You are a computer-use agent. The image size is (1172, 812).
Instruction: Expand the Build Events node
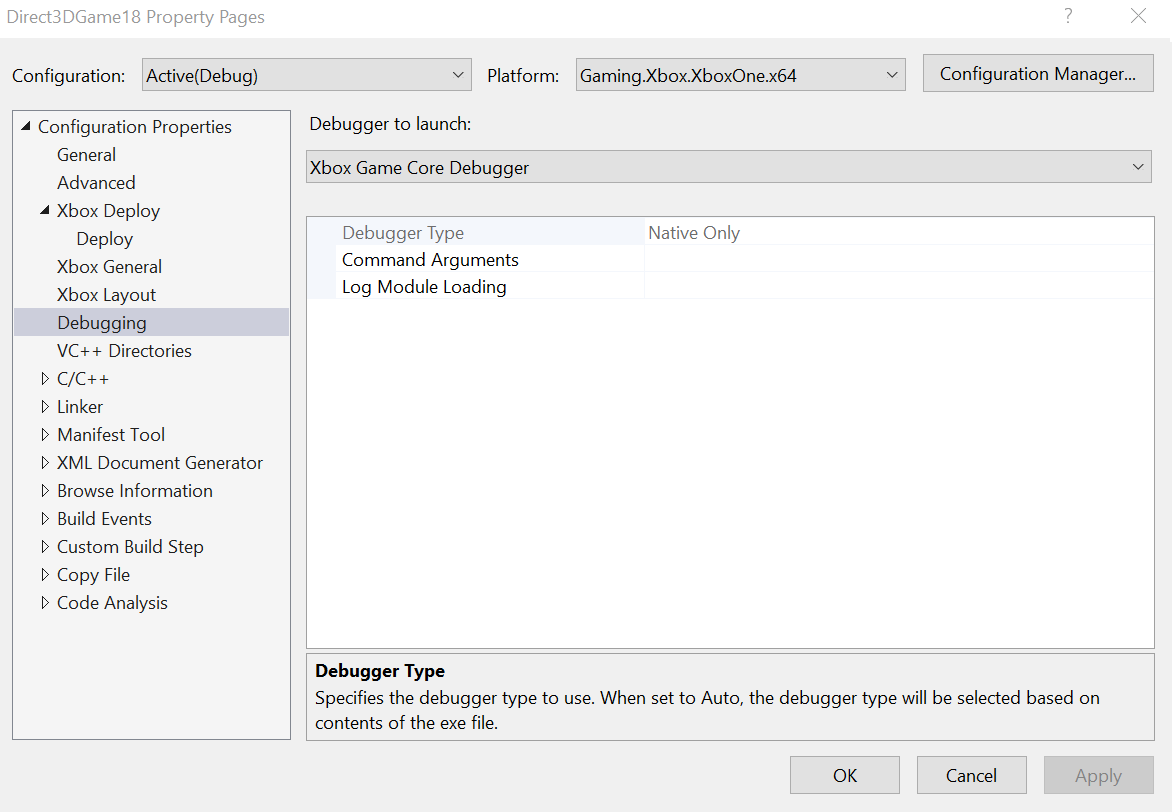tap(45, 518)
